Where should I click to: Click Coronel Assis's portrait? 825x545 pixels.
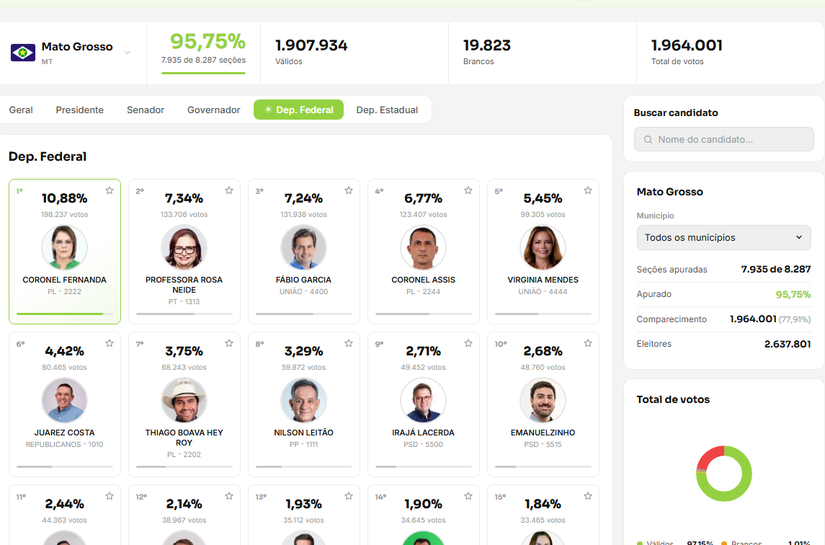coord(423,247)
